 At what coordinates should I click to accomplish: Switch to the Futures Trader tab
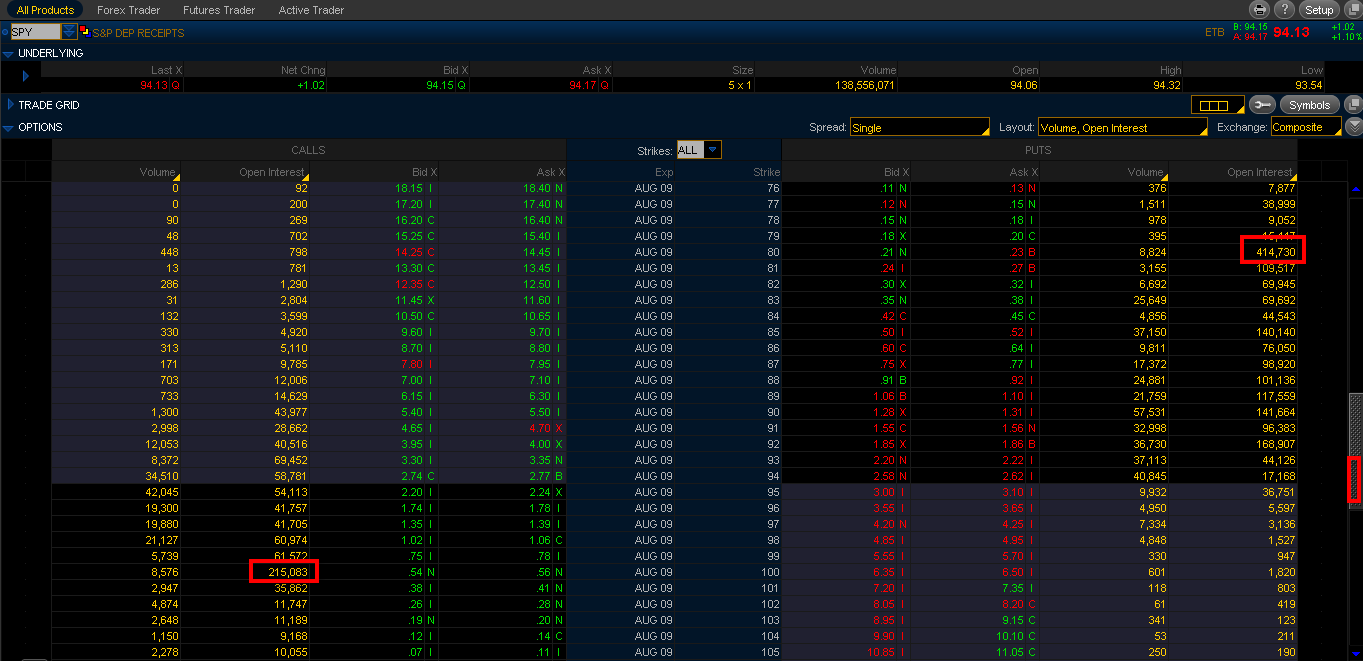tap(219, 10)
